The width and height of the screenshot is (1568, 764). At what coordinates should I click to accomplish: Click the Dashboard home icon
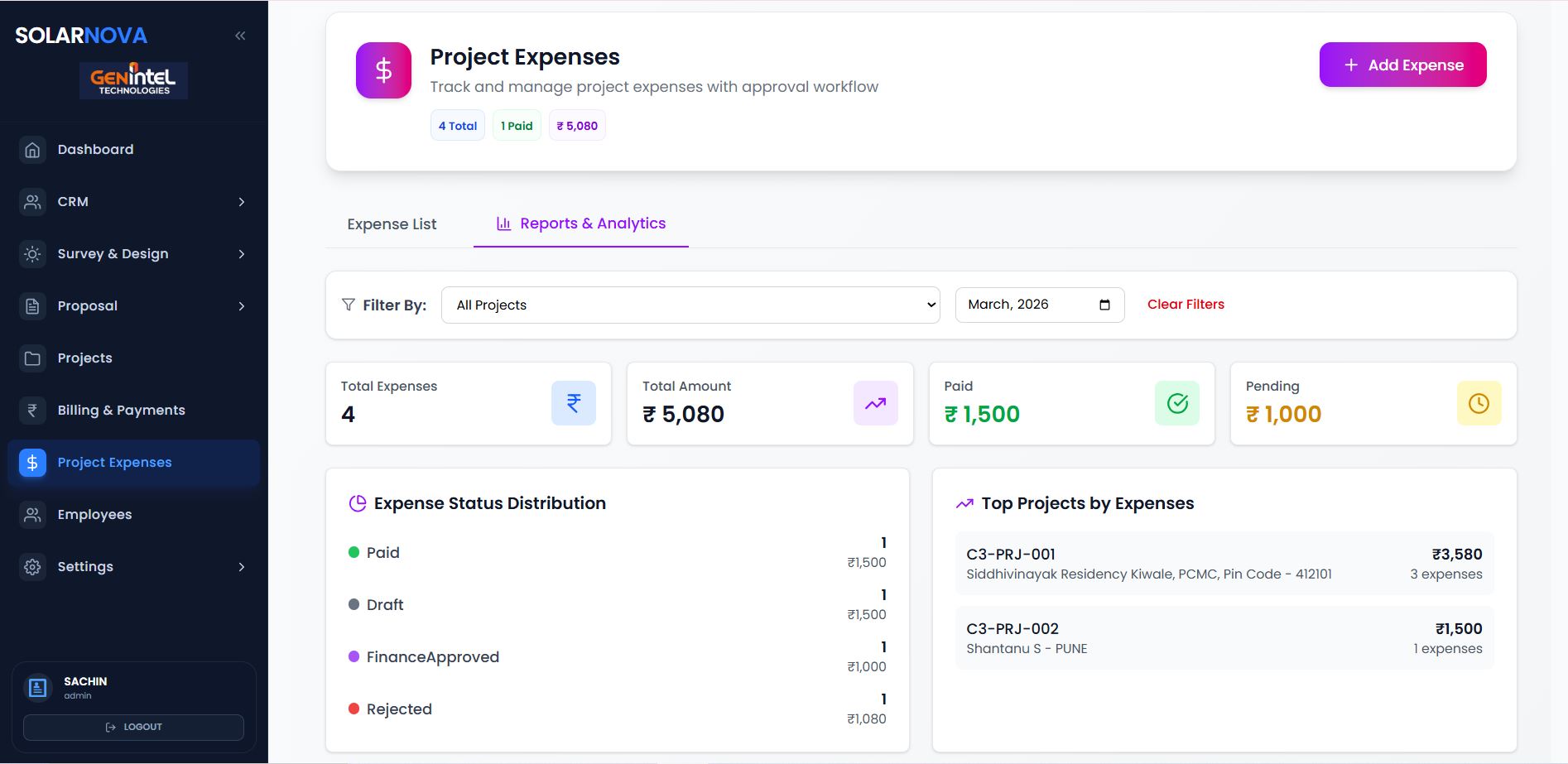pos(32,150)
